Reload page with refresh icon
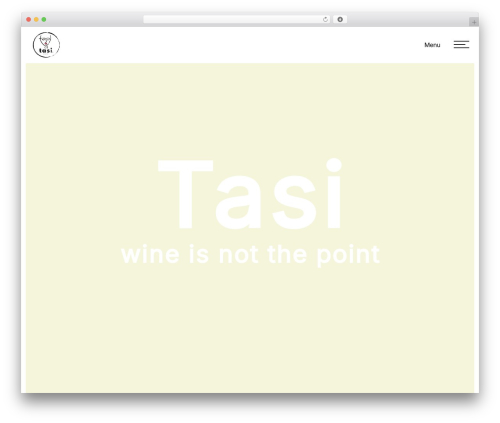 (x=325, y=20)
